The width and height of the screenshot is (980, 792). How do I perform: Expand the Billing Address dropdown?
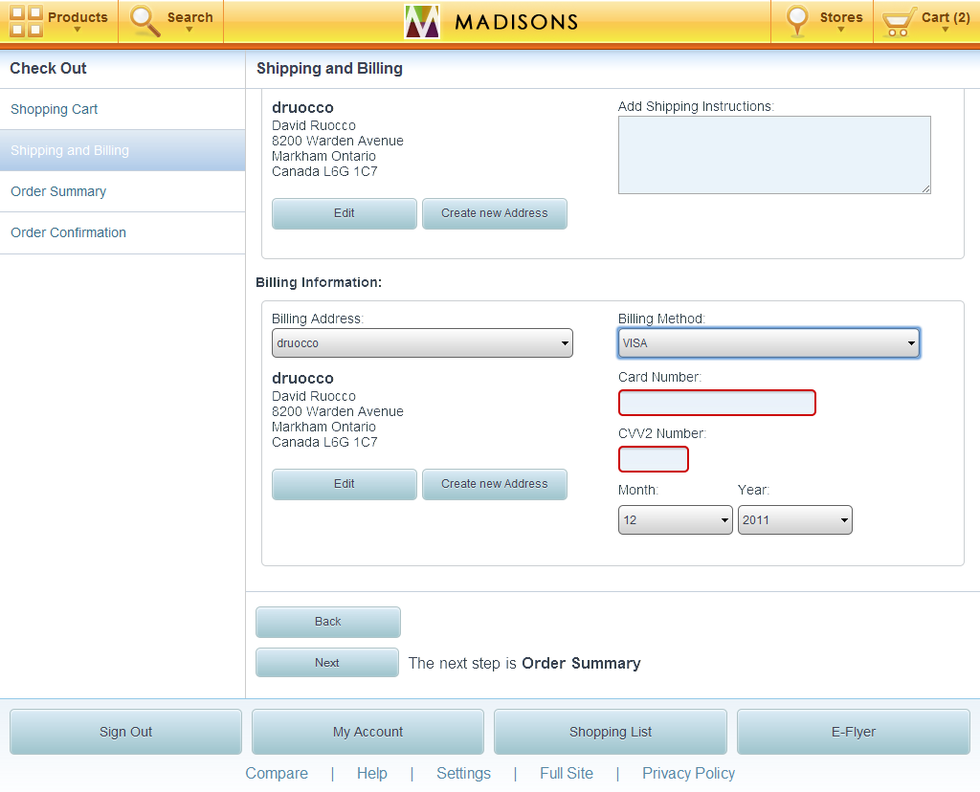pos(422,343)
